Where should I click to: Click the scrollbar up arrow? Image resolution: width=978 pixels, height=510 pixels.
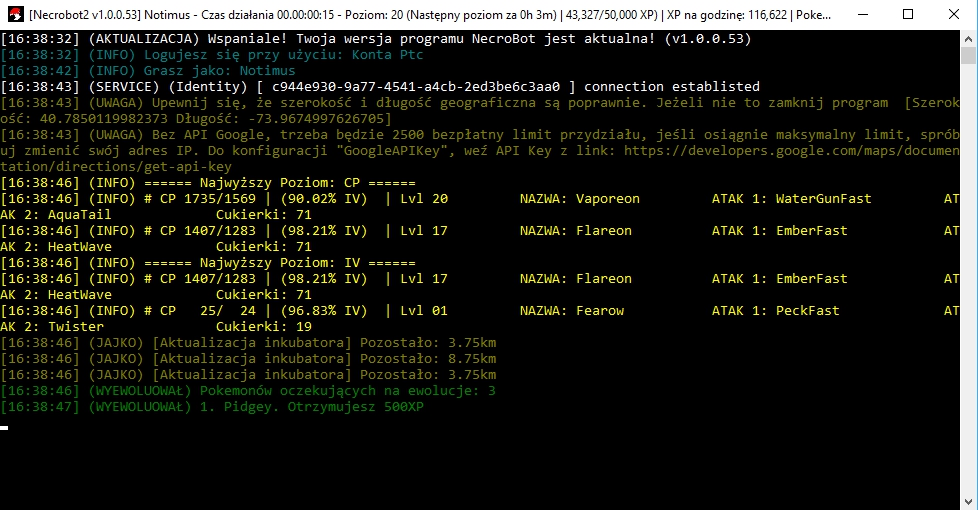point(968,37)
